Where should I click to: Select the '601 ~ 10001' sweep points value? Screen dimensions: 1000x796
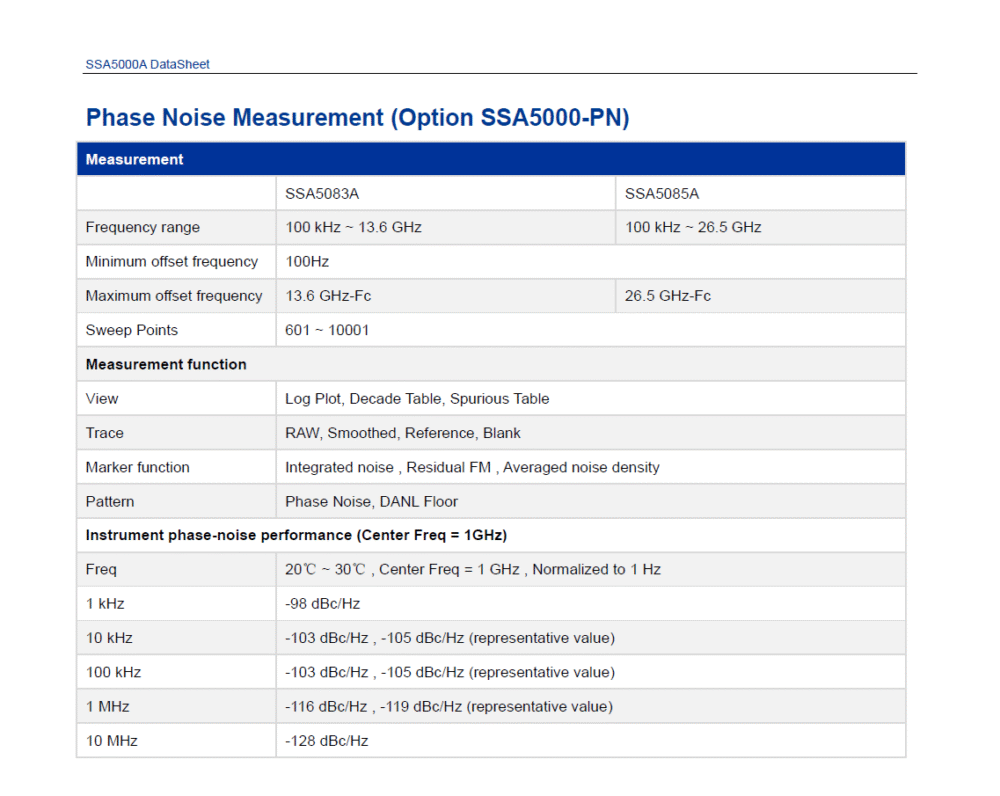coord(327,330)
